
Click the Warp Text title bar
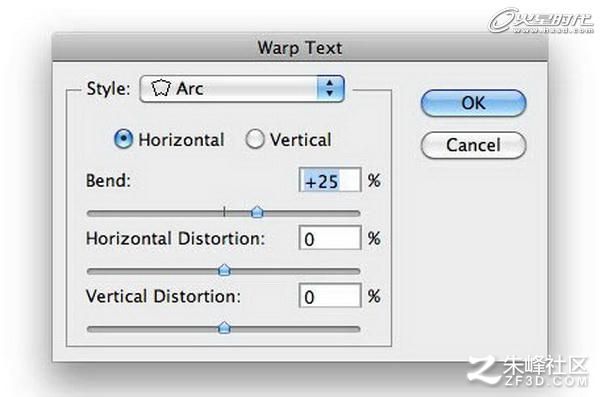(300, 47)
